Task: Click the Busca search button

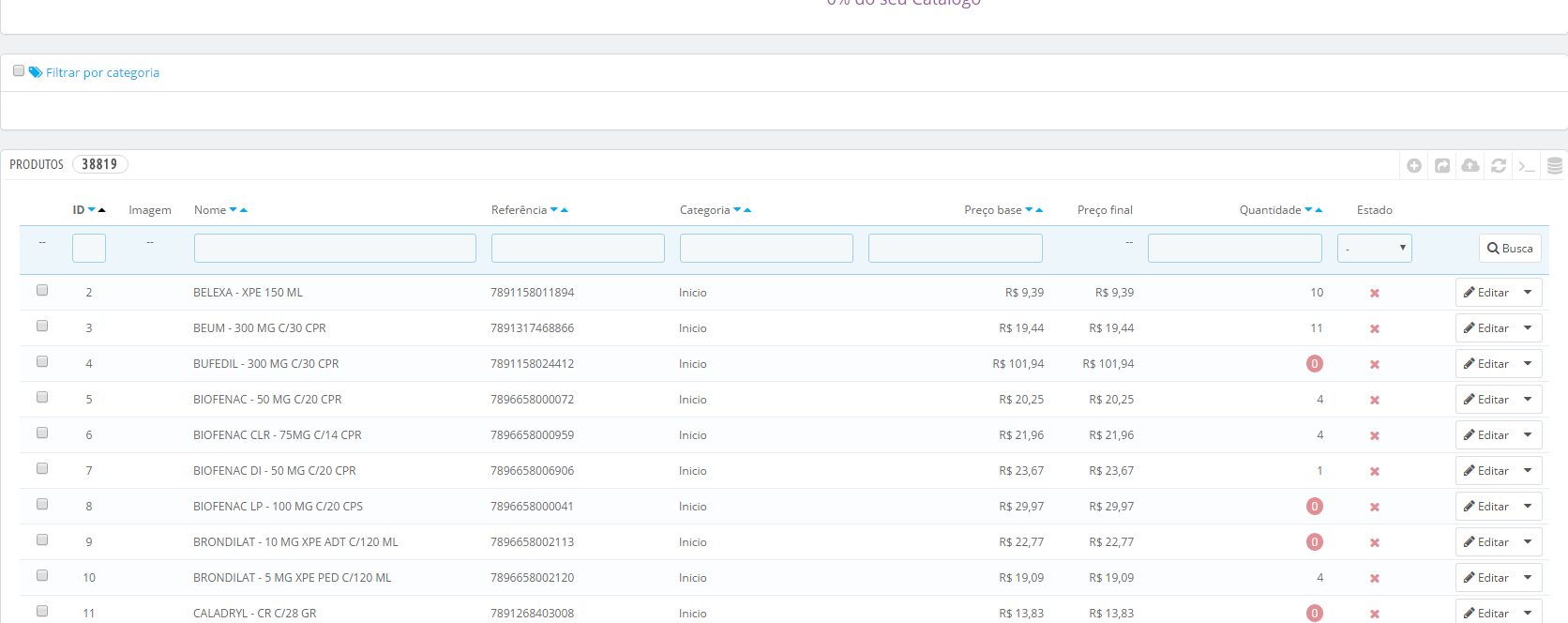Action: [1510, 249]
